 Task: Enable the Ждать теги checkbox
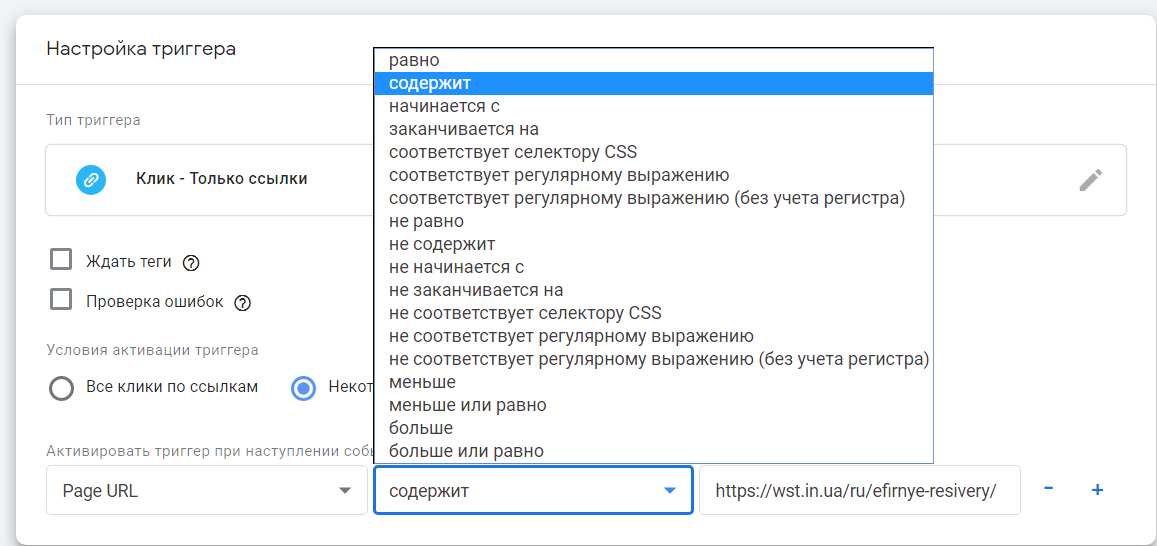(x=61, y=260)
